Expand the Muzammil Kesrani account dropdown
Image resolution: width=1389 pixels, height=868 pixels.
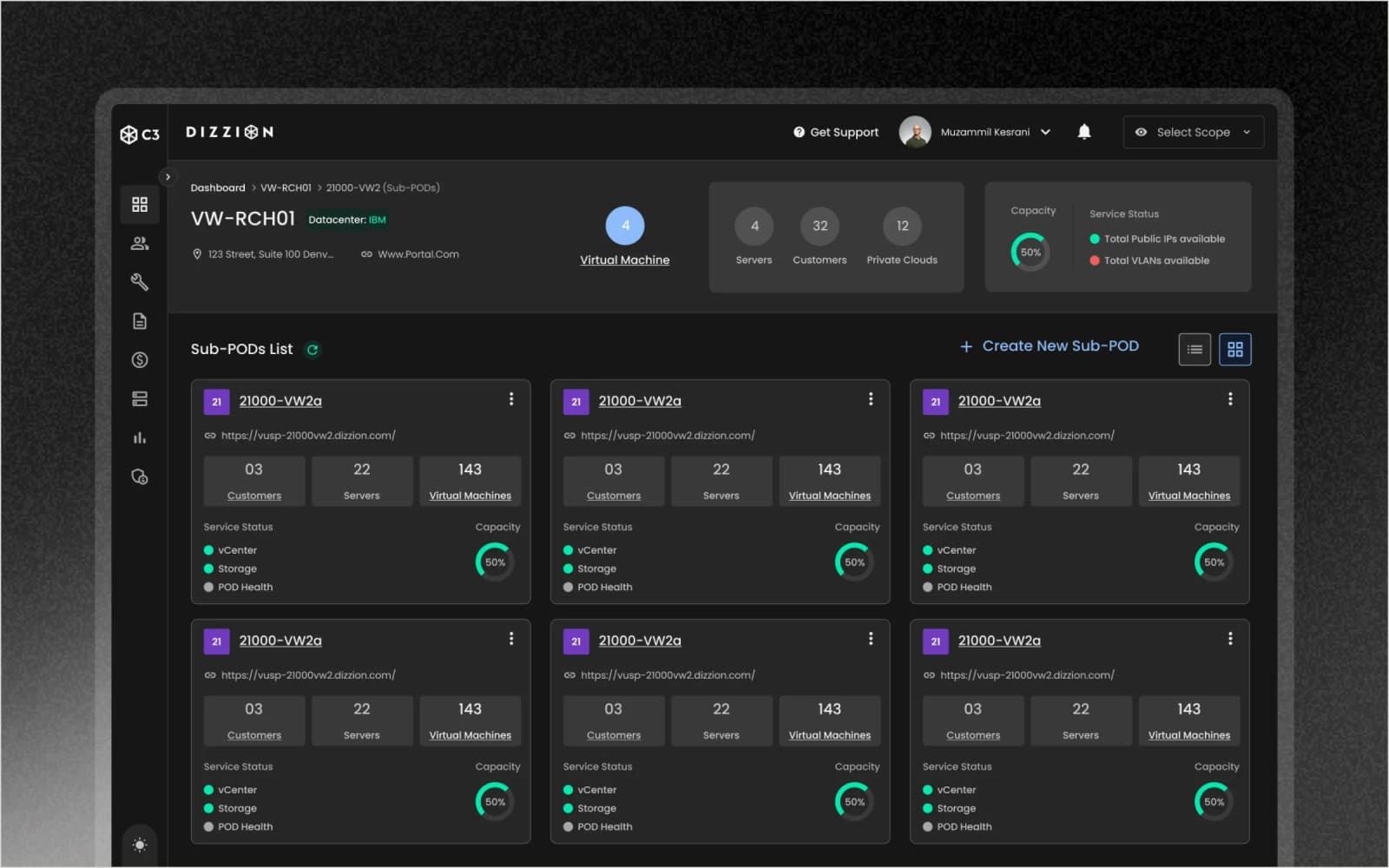pyautogui.click(x=1045, y=132)
